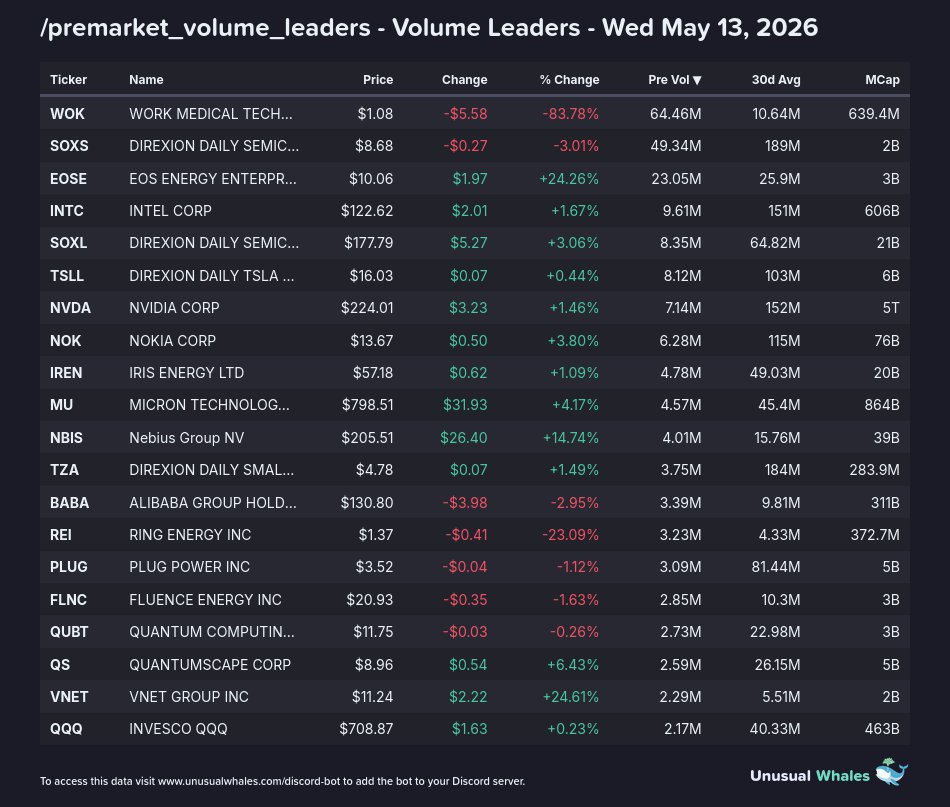Screen dimensions: 950x807
Task: Click the WORK MEDICAL TECH... name
Action: tap(211, 114)
